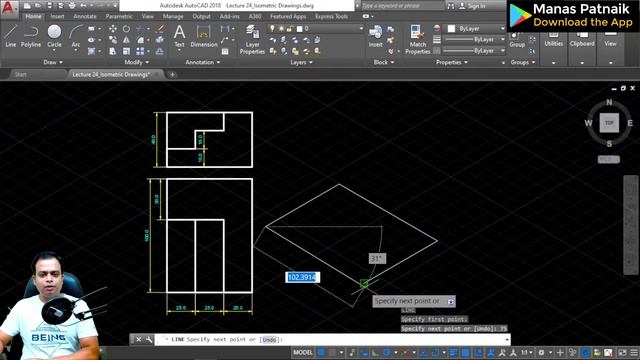Click the Customization menu icon in status bar
The image size is (640, 360).
point(634,352)
